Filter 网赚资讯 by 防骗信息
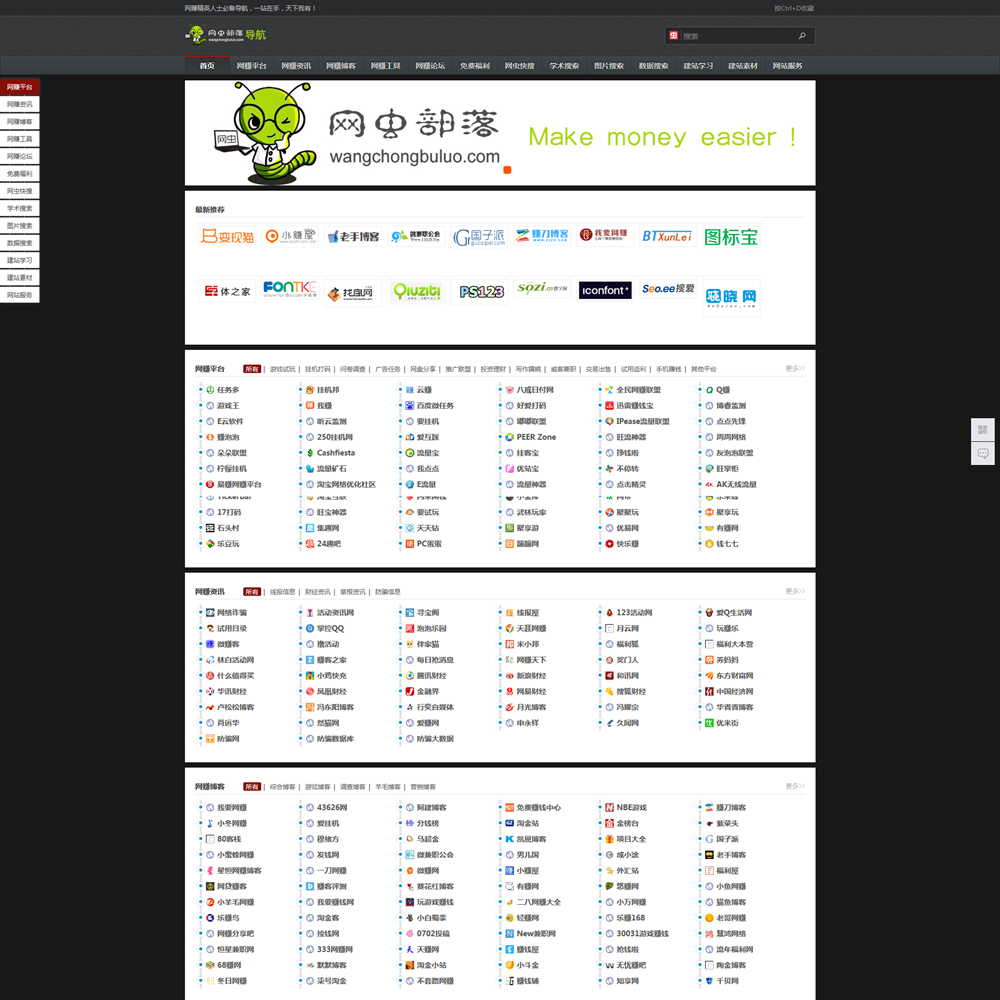 coord(388,592)
